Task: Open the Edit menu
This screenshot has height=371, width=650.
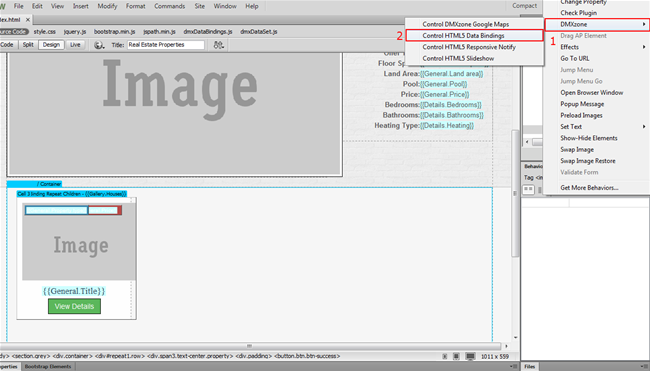Action: 37,6
